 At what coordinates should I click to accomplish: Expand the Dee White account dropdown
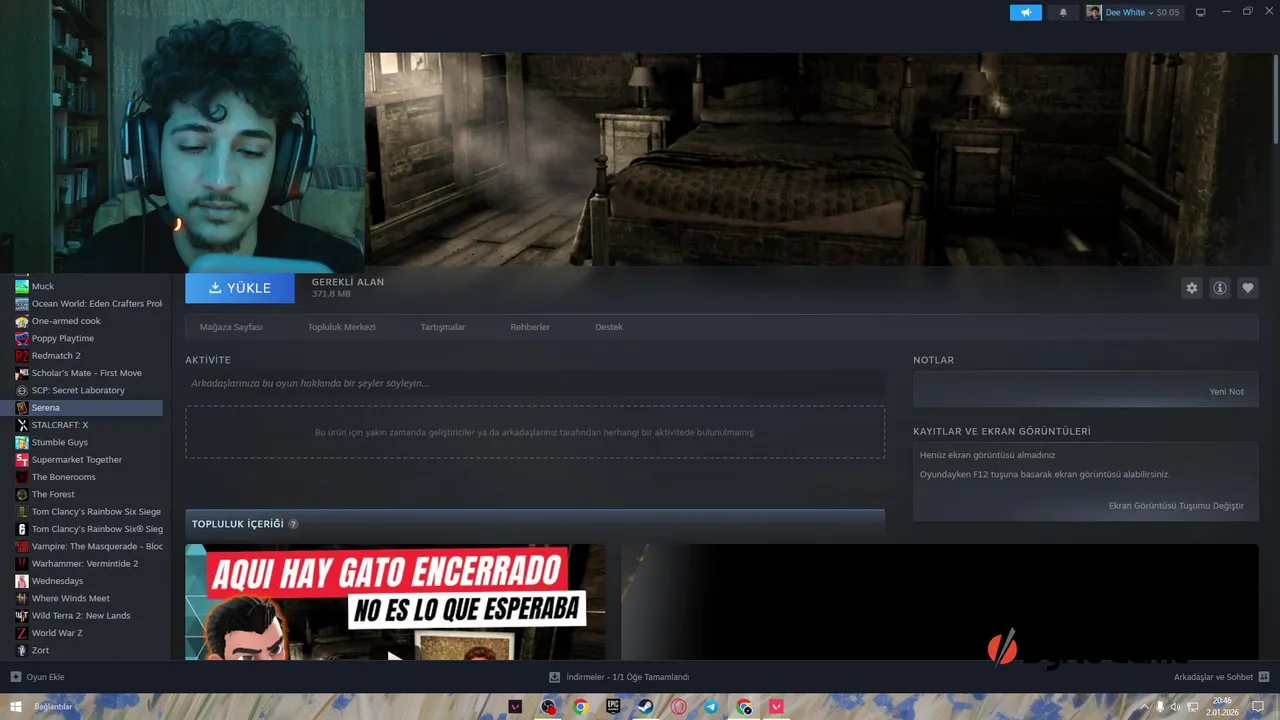tap(1134, 12)
